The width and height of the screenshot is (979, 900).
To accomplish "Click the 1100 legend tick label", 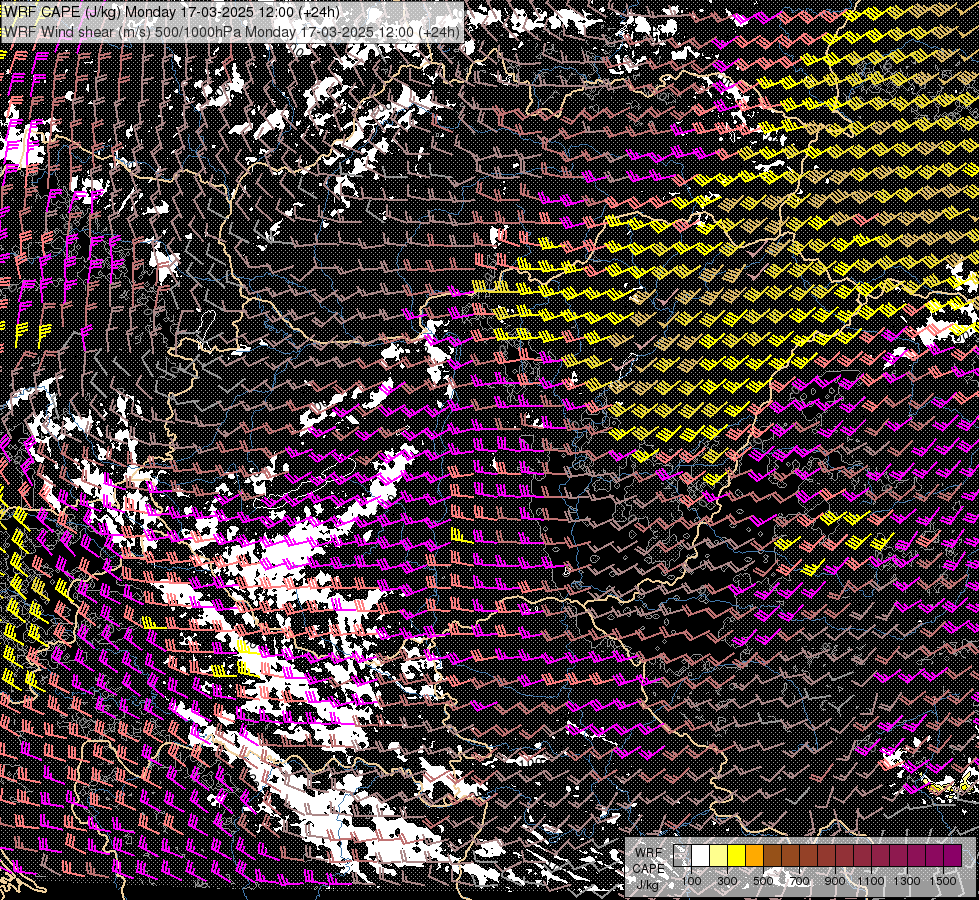I will [x=870, y=881].
